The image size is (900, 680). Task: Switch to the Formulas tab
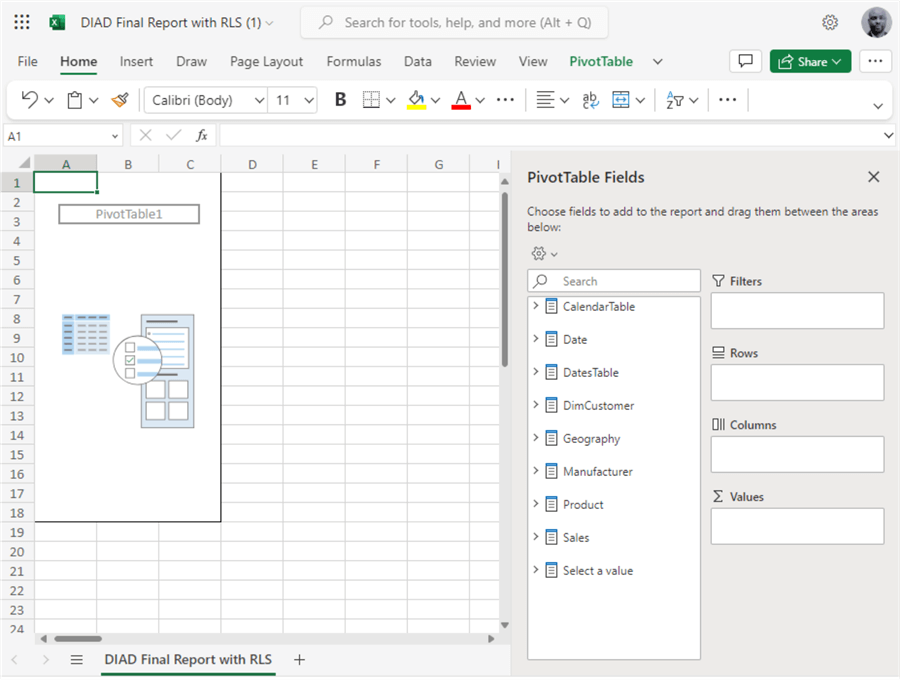coord(353,61)
